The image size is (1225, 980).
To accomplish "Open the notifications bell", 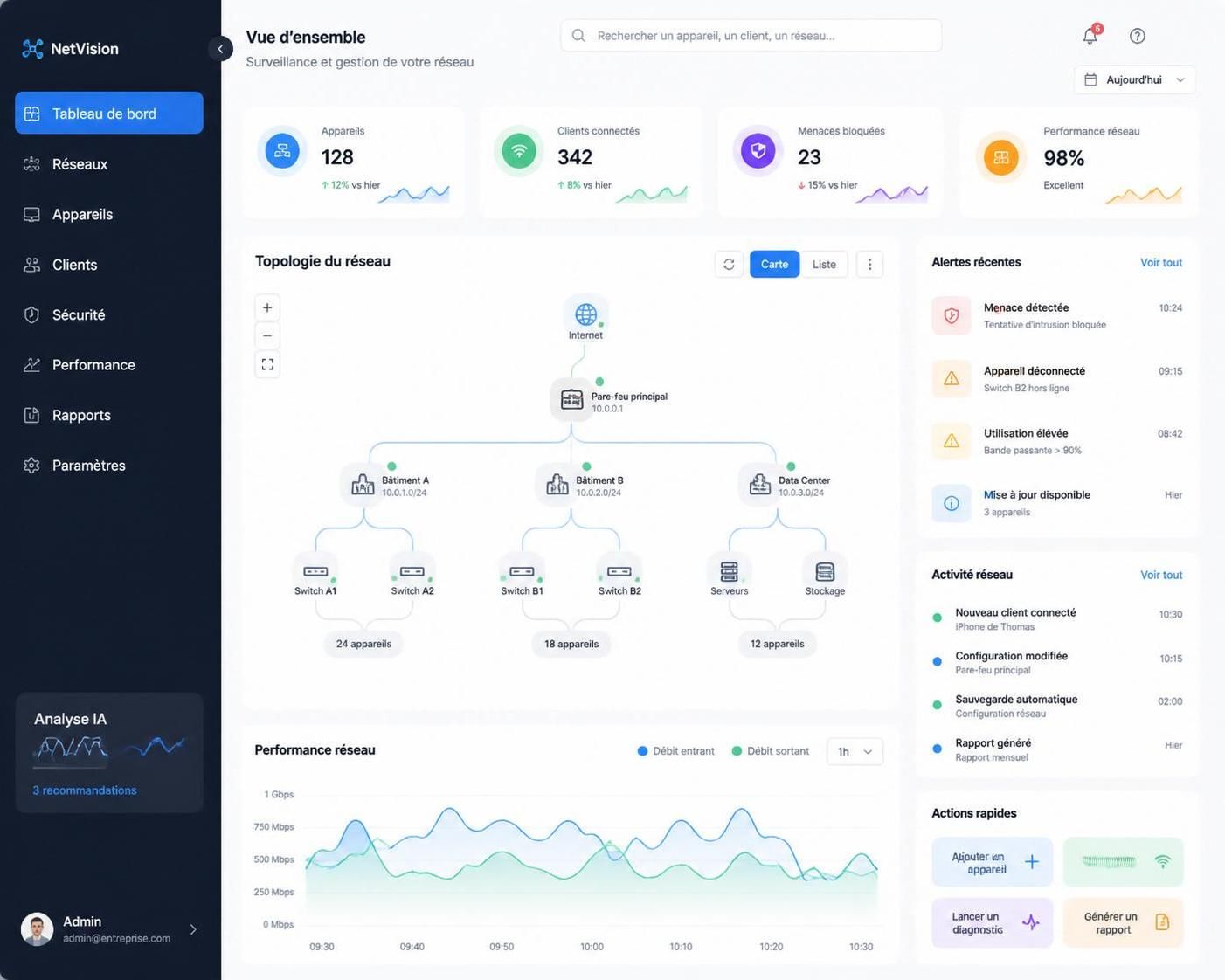I will tap(1090, 36).
